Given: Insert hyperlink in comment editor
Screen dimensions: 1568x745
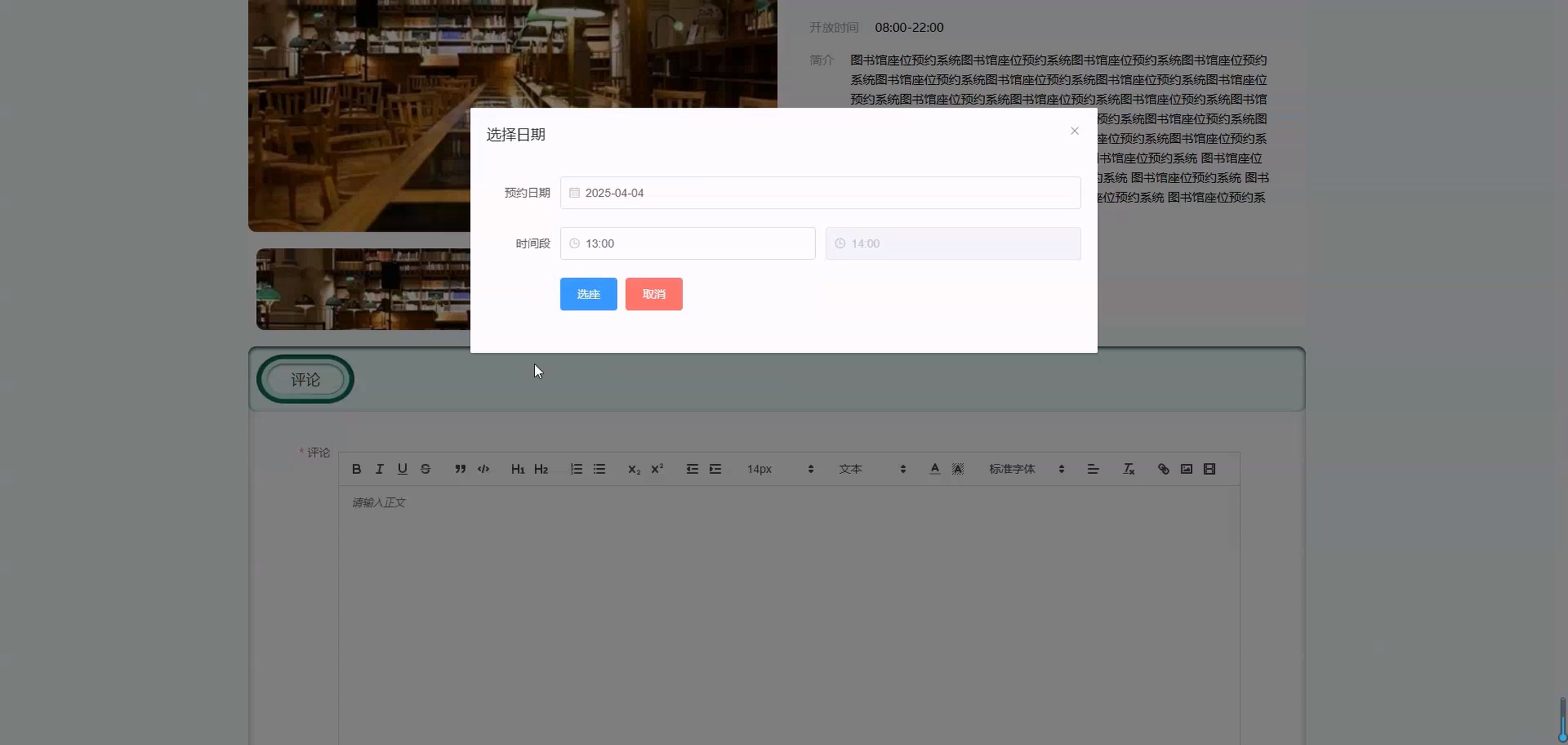Looking at the screenshot, I should tap(1163, 469).
